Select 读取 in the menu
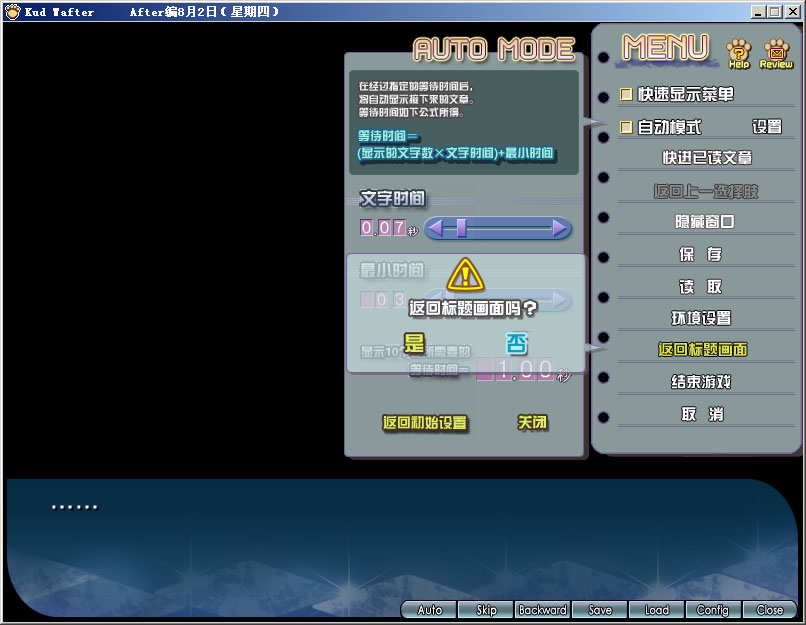806x625 pixels. tap(701, 286)
